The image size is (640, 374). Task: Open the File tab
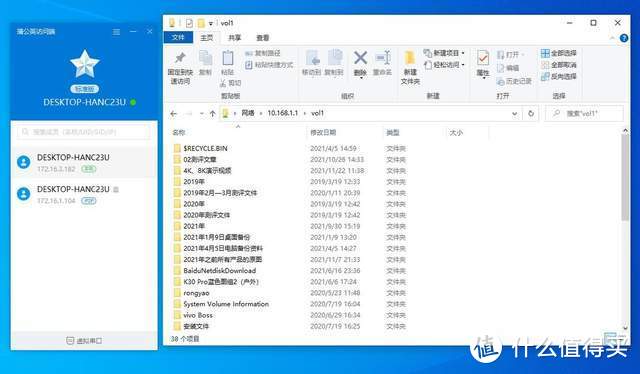point(178,37)
